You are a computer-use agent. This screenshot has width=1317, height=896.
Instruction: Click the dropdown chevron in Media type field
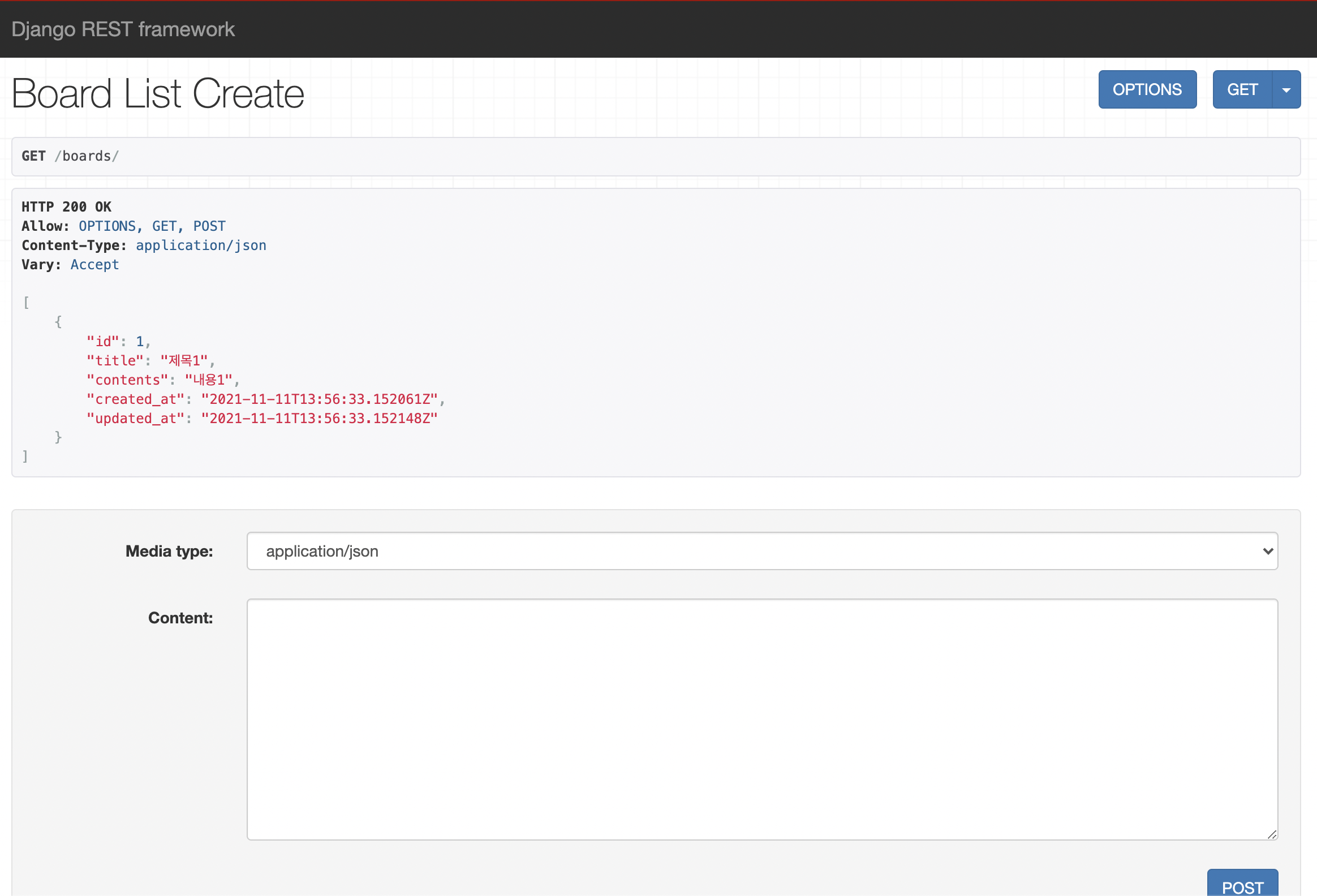point(1268,551)
